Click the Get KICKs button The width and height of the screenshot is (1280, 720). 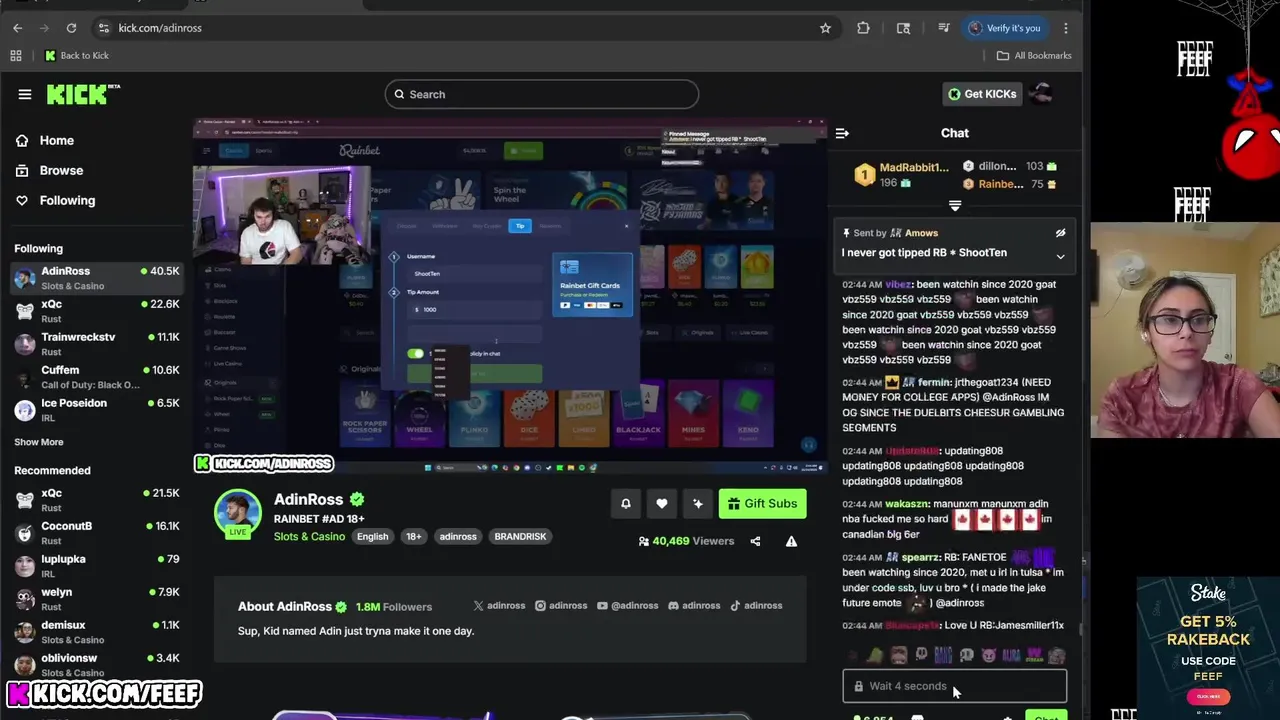(x=982, y=94)
